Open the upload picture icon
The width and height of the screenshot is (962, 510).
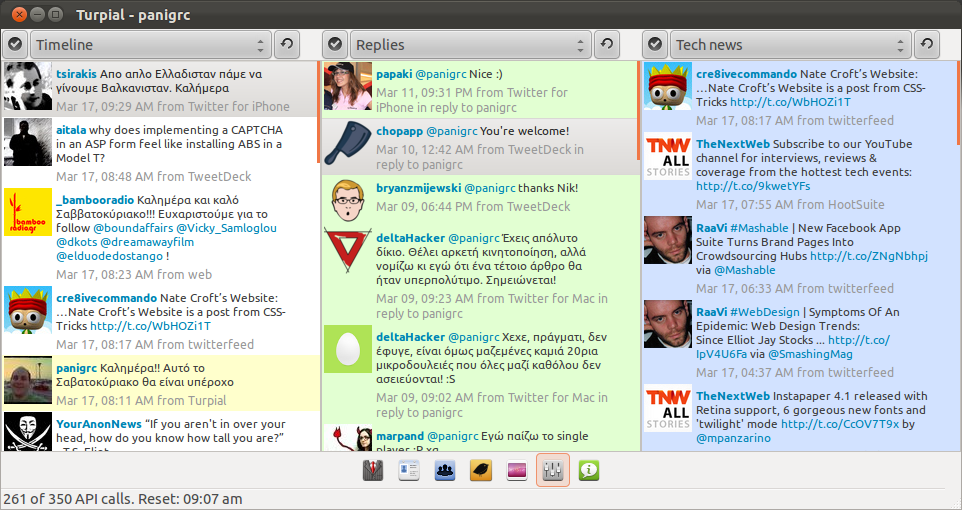point(517,471)
